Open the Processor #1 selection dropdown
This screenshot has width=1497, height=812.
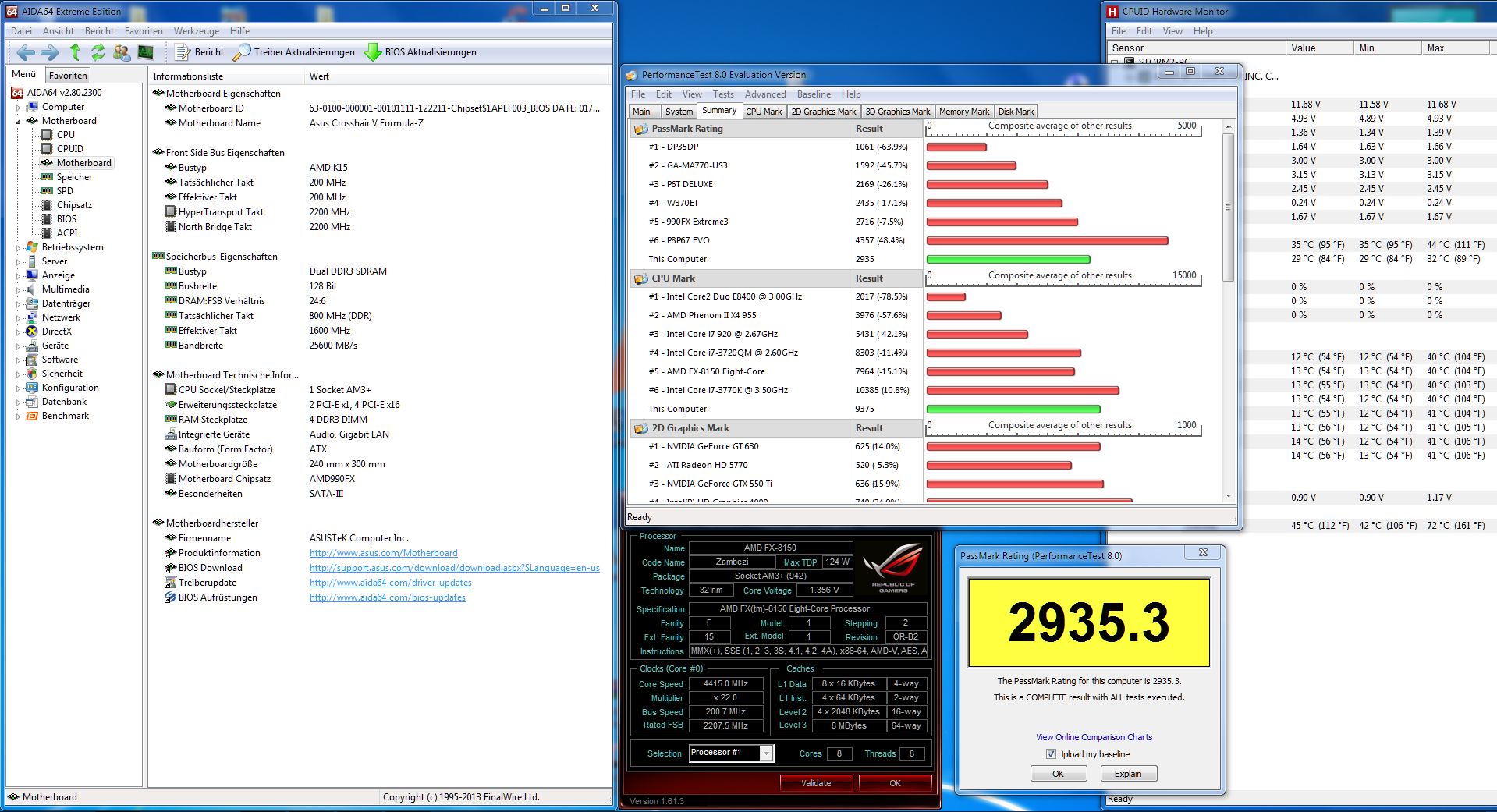[766, 753]
